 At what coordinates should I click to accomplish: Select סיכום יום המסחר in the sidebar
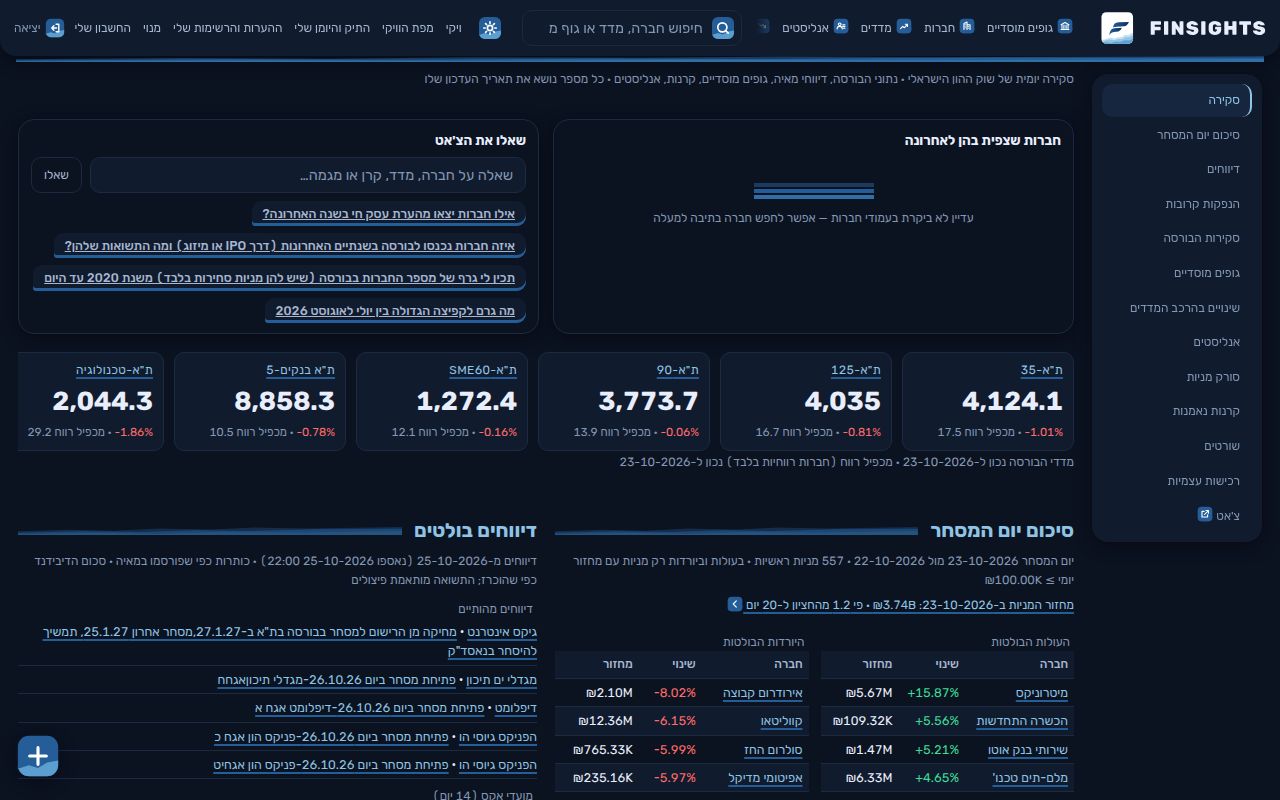1177,135
